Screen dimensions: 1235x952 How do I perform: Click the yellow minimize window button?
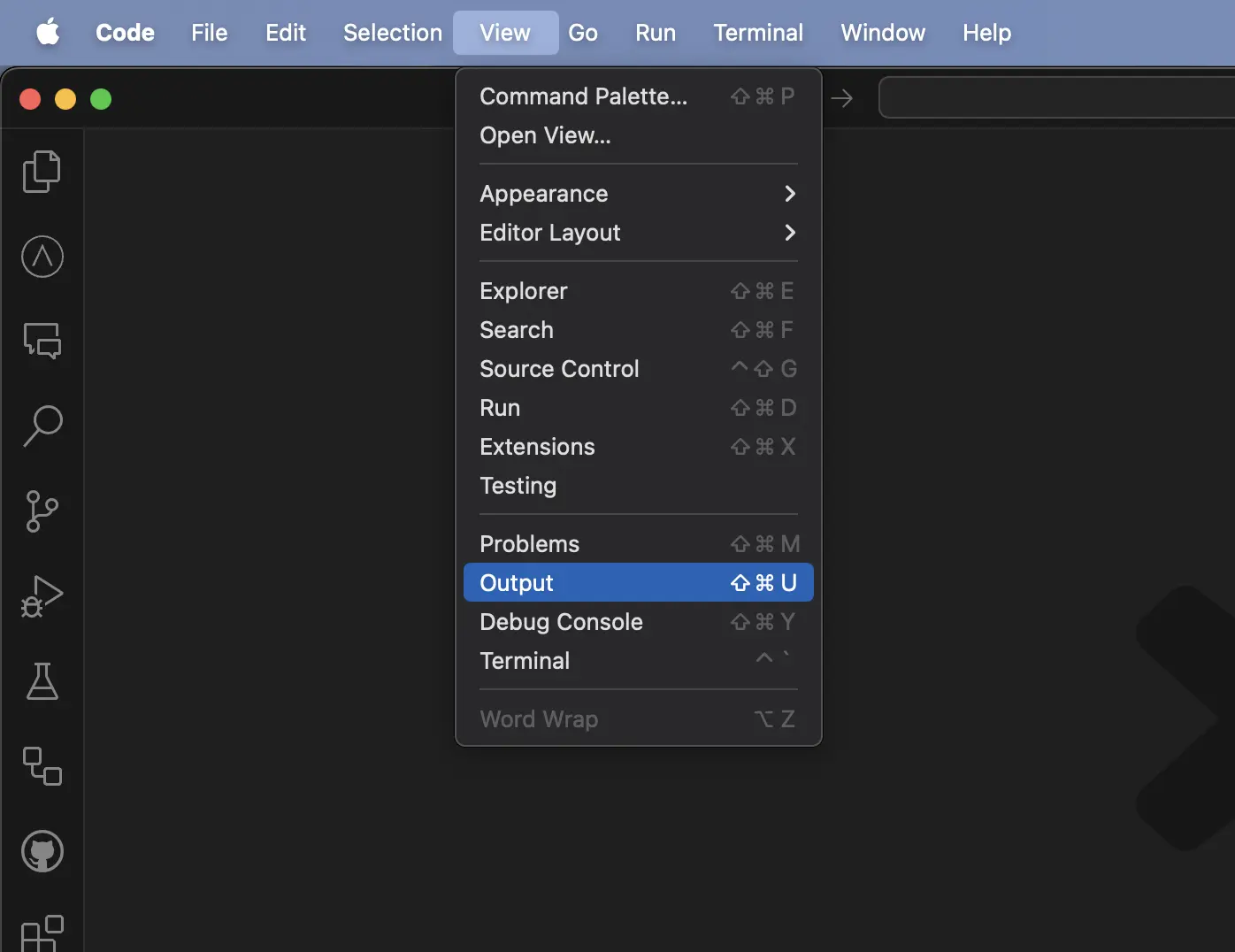tap(65, 99)
